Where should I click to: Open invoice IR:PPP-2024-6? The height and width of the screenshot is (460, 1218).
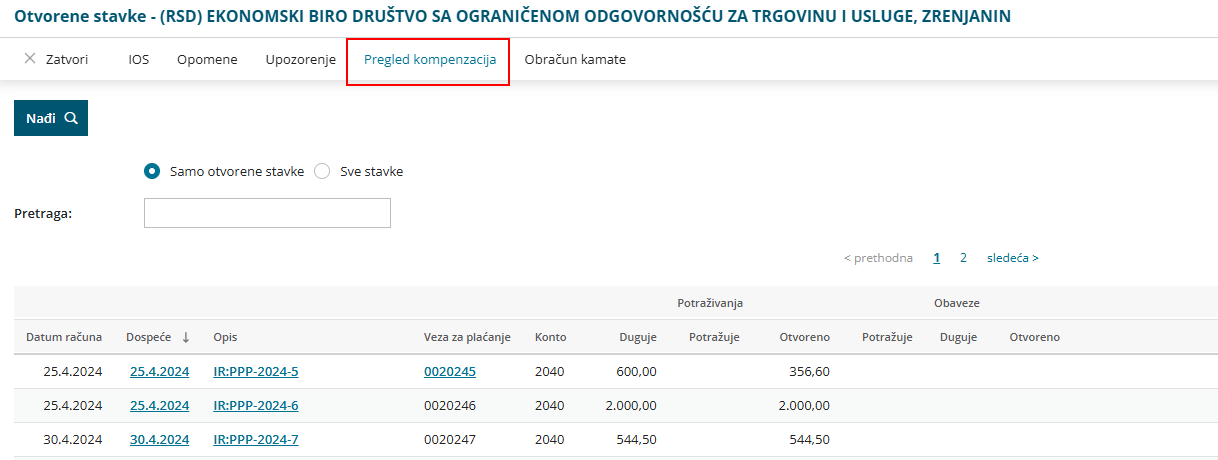pyautogui.click(x=256, y=406)
